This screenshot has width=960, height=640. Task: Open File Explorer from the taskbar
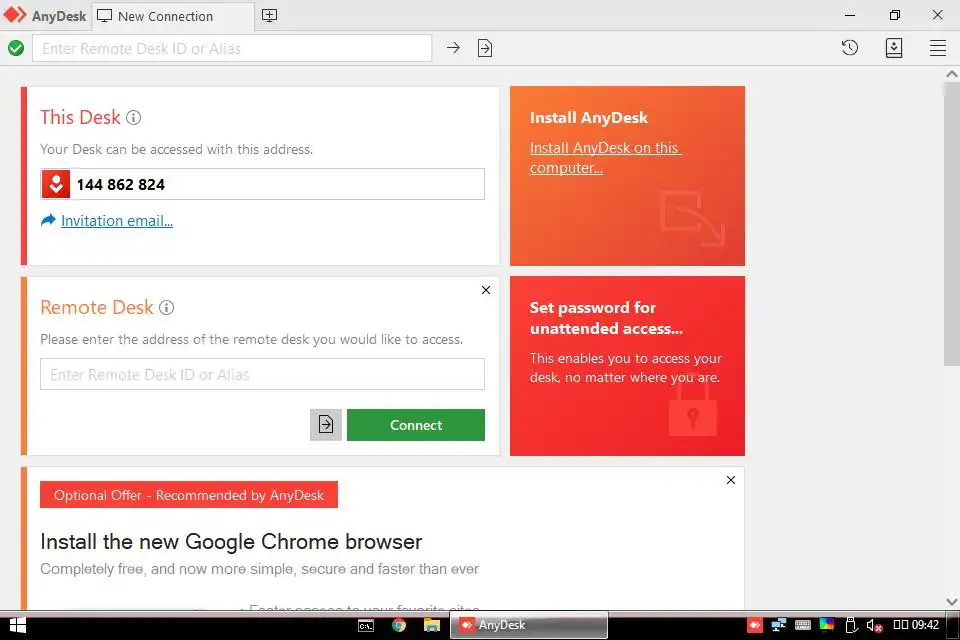pos(432,625)
